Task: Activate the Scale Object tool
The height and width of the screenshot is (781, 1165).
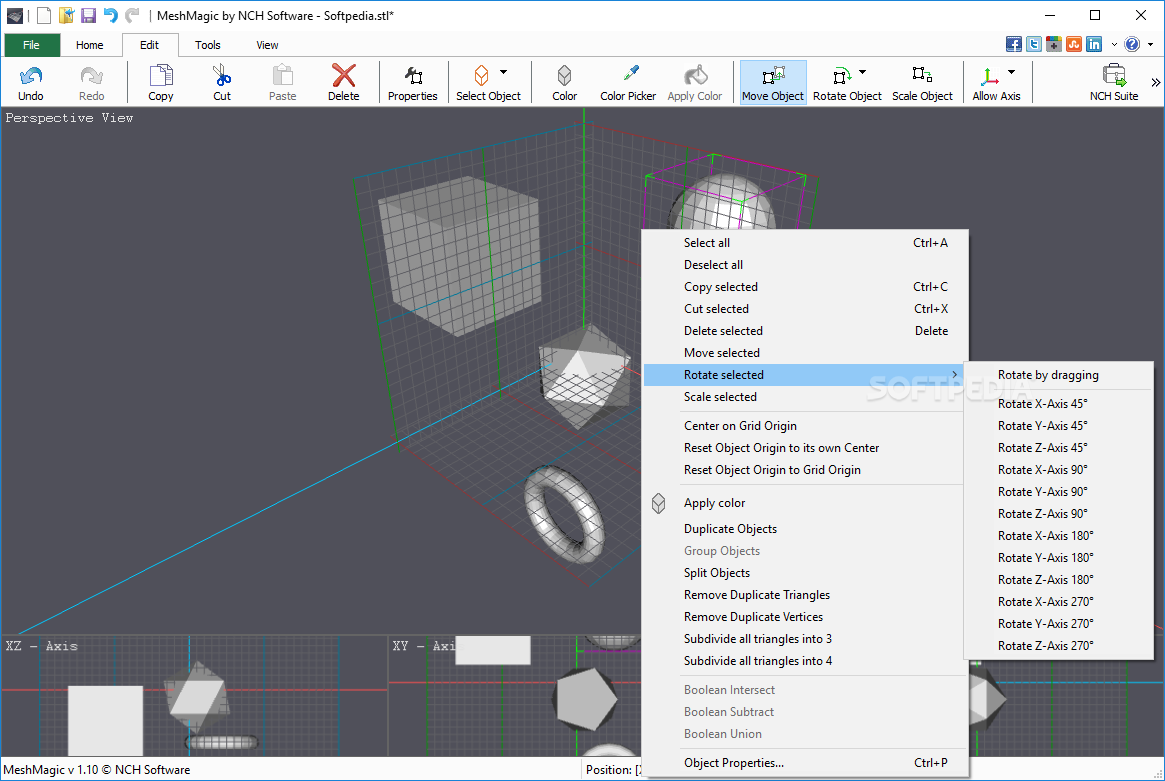Action: point(922,82)
